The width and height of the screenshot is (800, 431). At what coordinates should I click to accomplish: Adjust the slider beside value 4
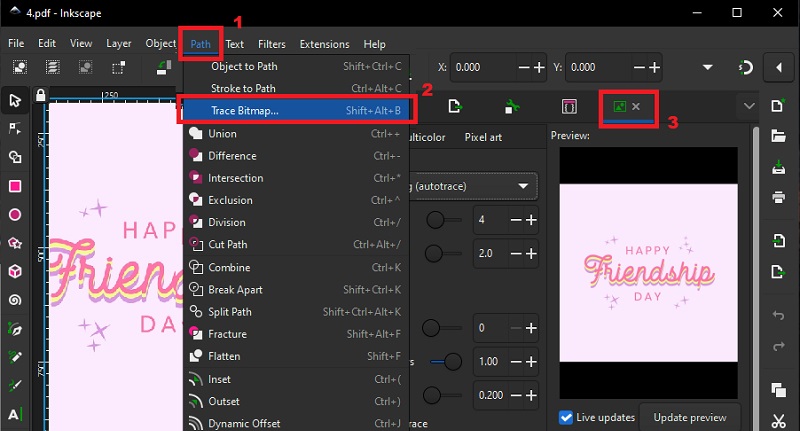(443, 220)
